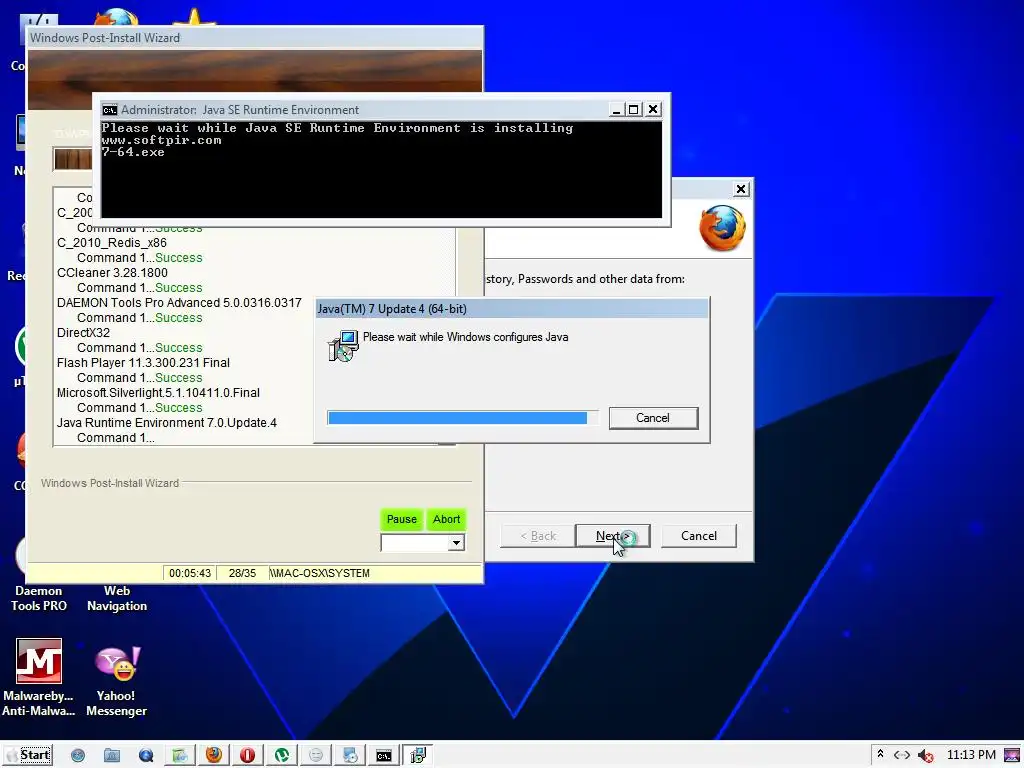Click the 28/35 progress count in status bar

(242, 573)
